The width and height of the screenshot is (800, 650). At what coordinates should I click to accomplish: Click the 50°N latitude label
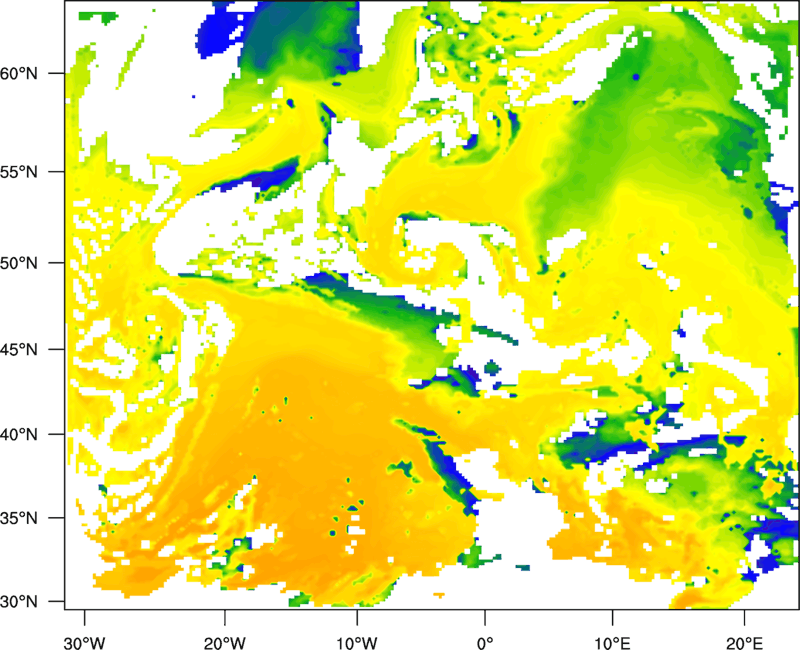point(19,263)
